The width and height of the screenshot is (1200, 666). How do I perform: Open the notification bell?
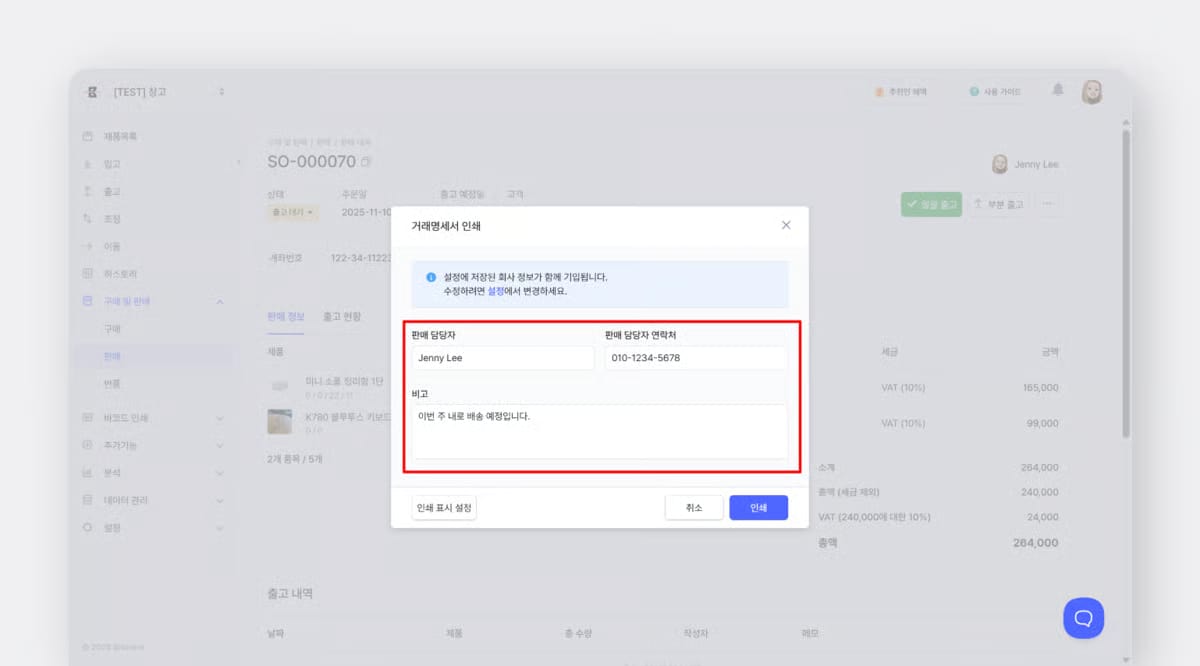click(1058, 91)
